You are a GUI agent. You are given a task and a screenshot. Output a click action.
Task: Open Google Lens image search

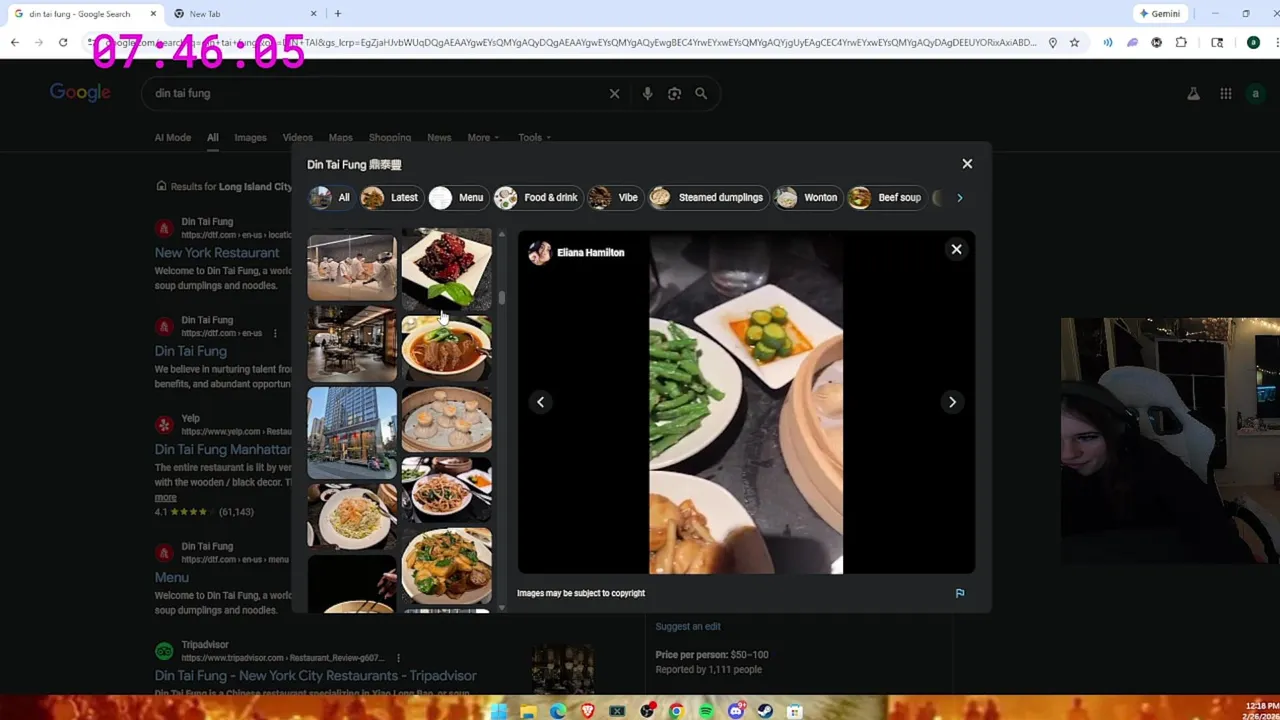[674, 93]
